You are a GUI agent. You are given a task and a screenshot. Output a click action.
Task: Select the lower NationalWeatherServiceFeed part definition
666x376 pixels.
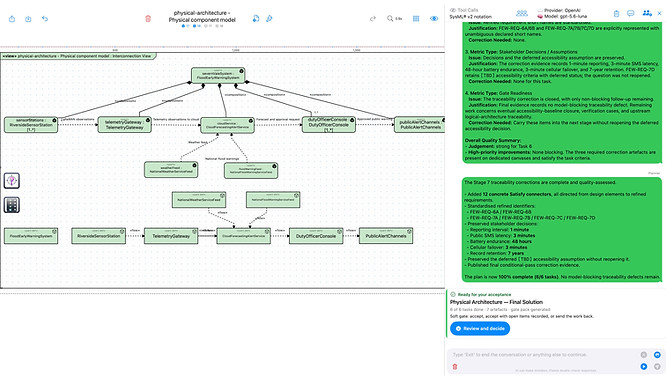(x=199, y=200)
